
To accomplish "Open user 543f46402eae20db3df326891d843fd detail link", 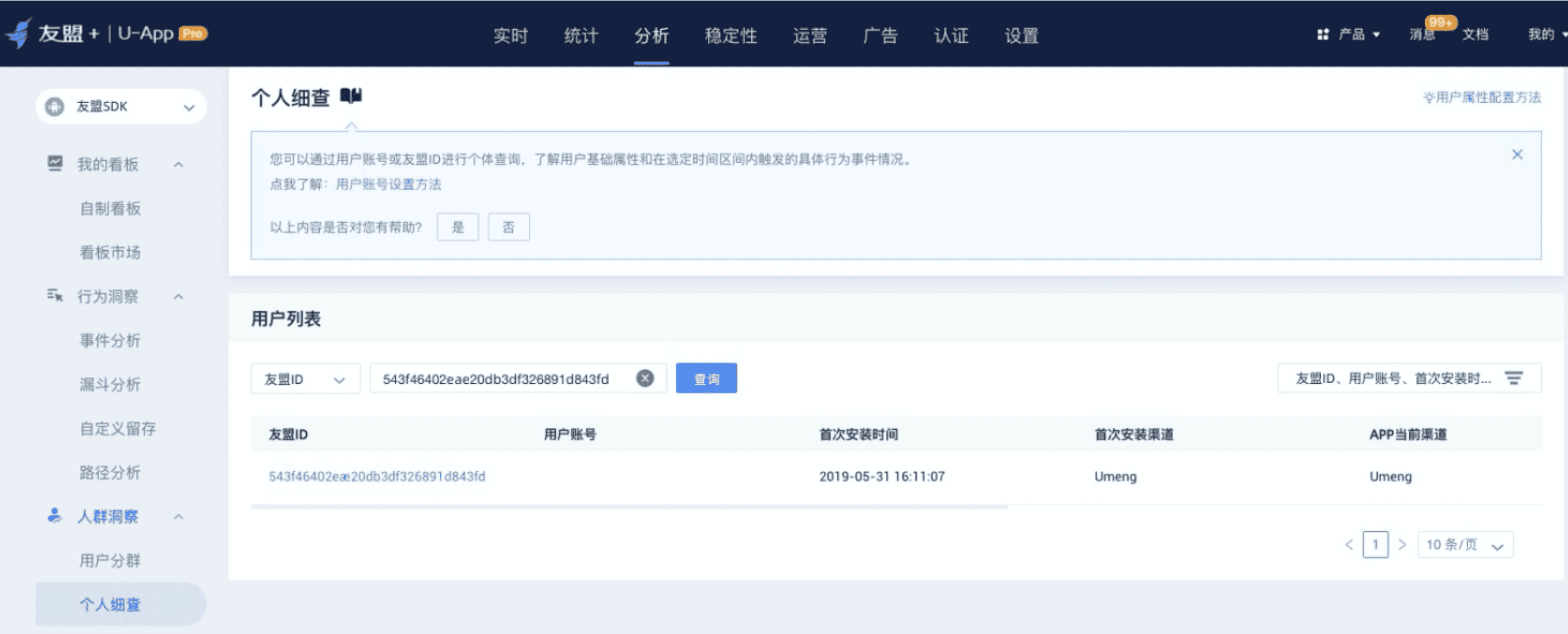I will [x=377, y=476].
